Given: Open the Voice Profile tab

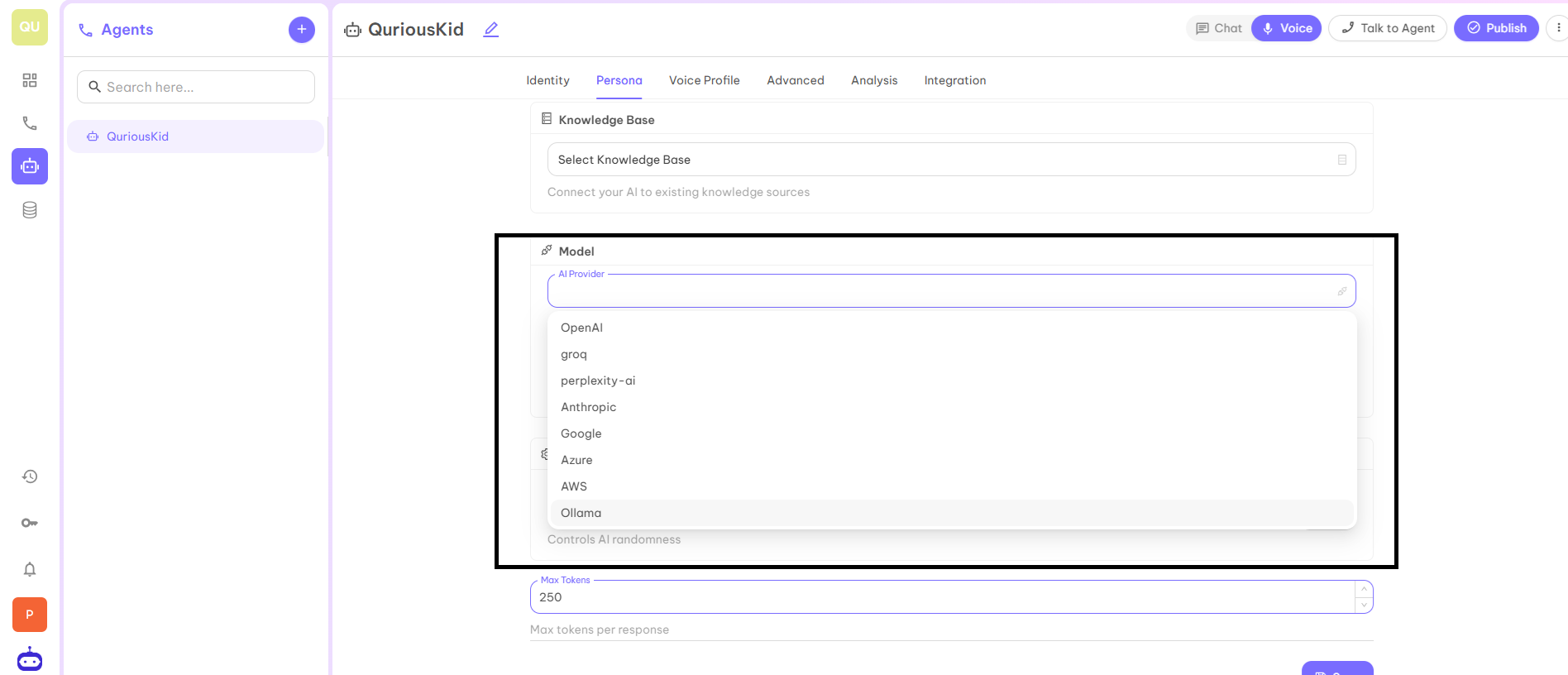Looking at the screenshot, I should pos(705,80).
